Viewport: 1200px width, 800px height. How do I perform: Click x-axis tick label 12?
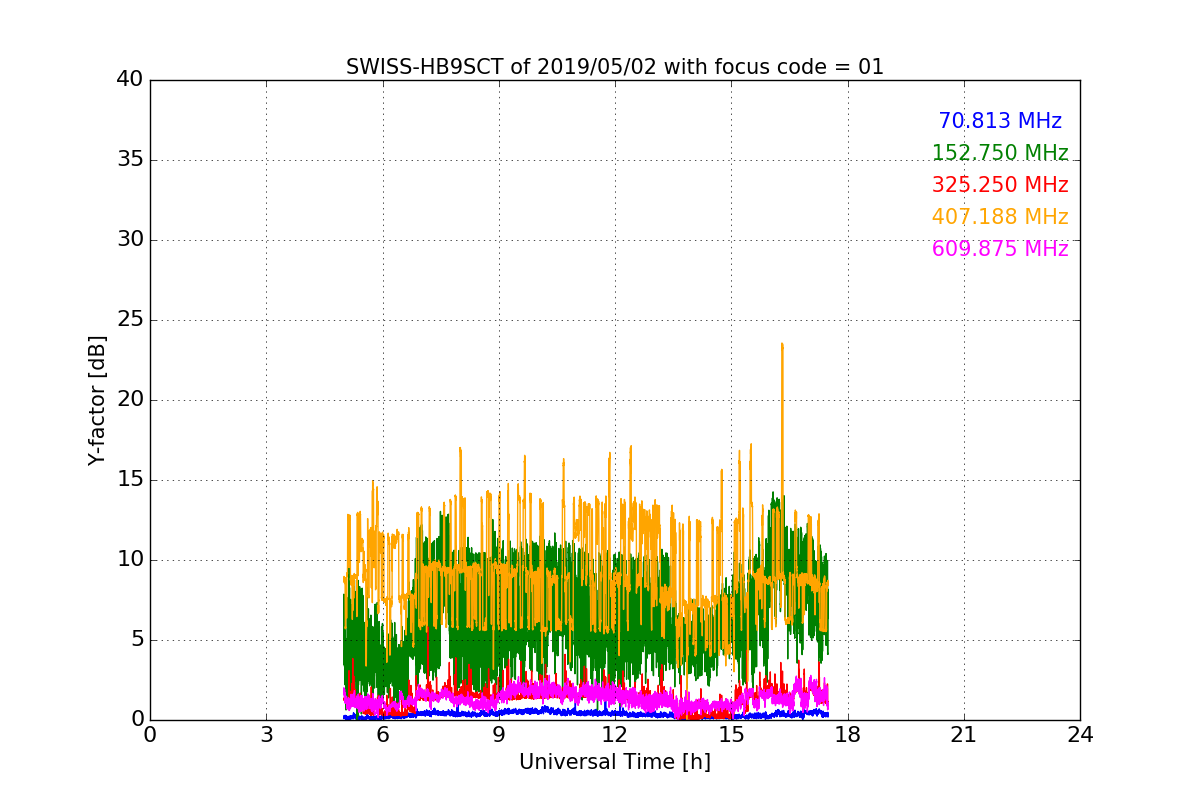click(615, 734)
